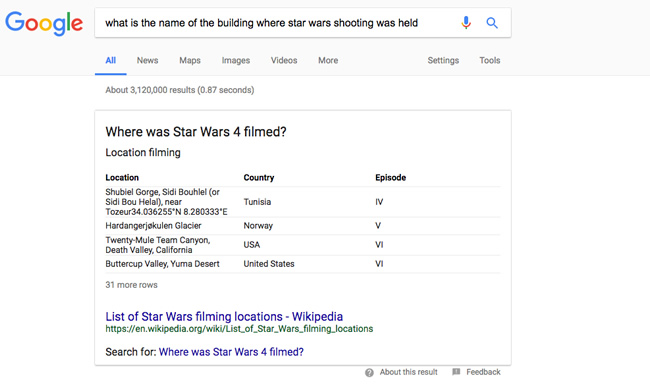Switch to the Videos tab
Screen dimensions: 650x392
point(284,60)
